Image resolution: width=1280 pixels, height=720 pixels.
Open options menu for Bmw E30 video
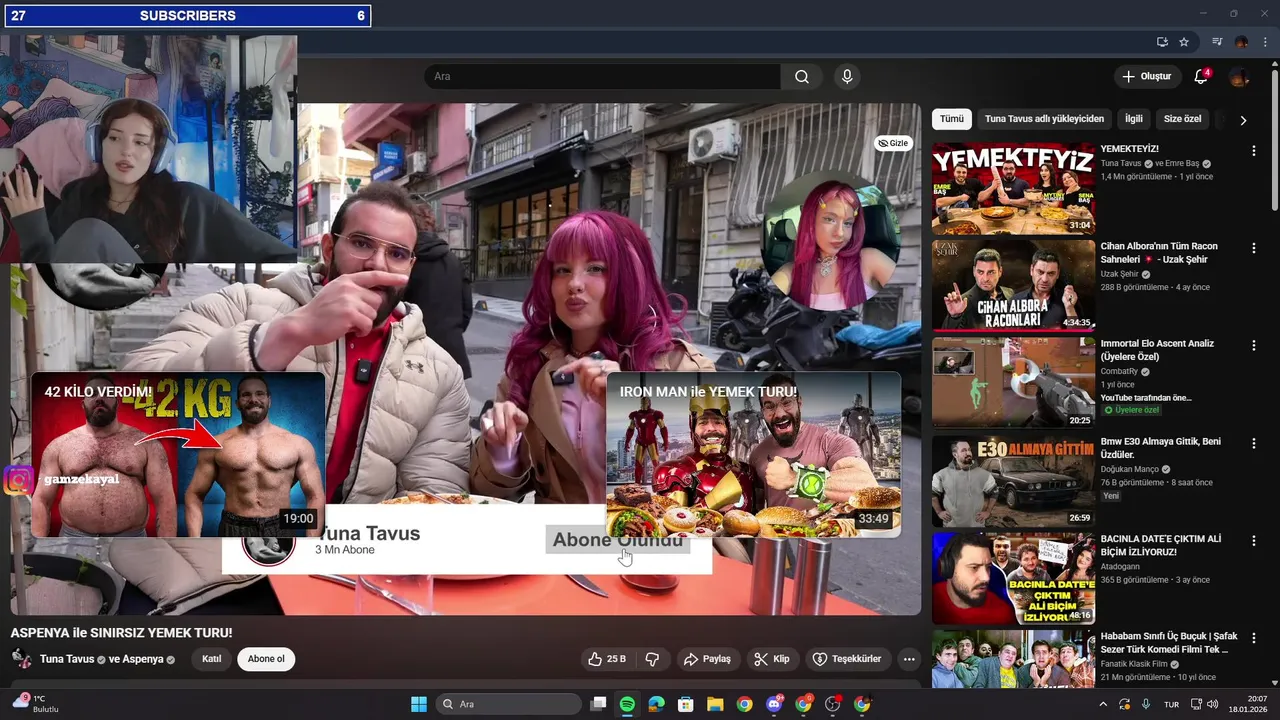coord(1253,443)
